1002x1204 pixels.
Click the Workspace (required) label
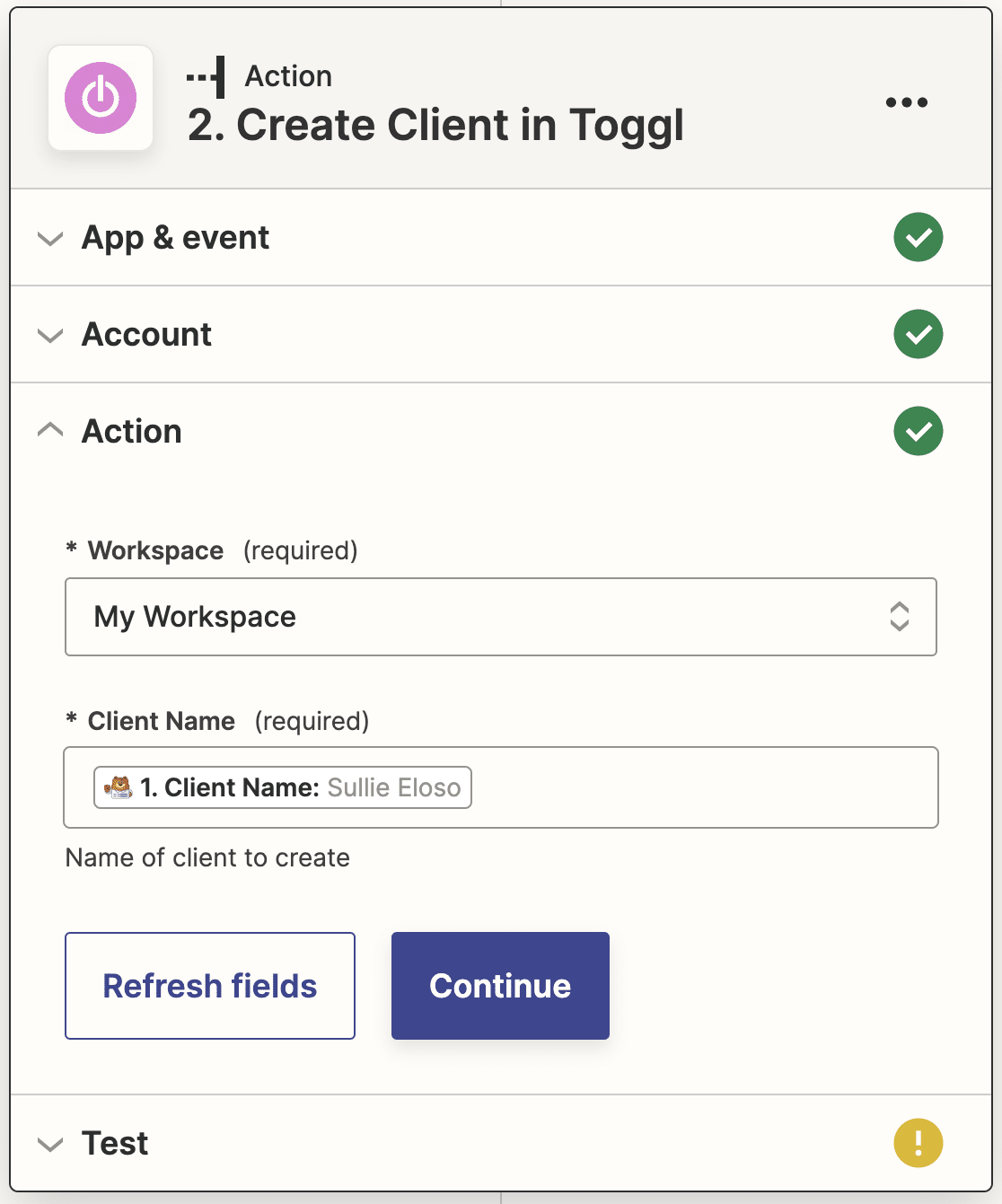tap(212, 550)
